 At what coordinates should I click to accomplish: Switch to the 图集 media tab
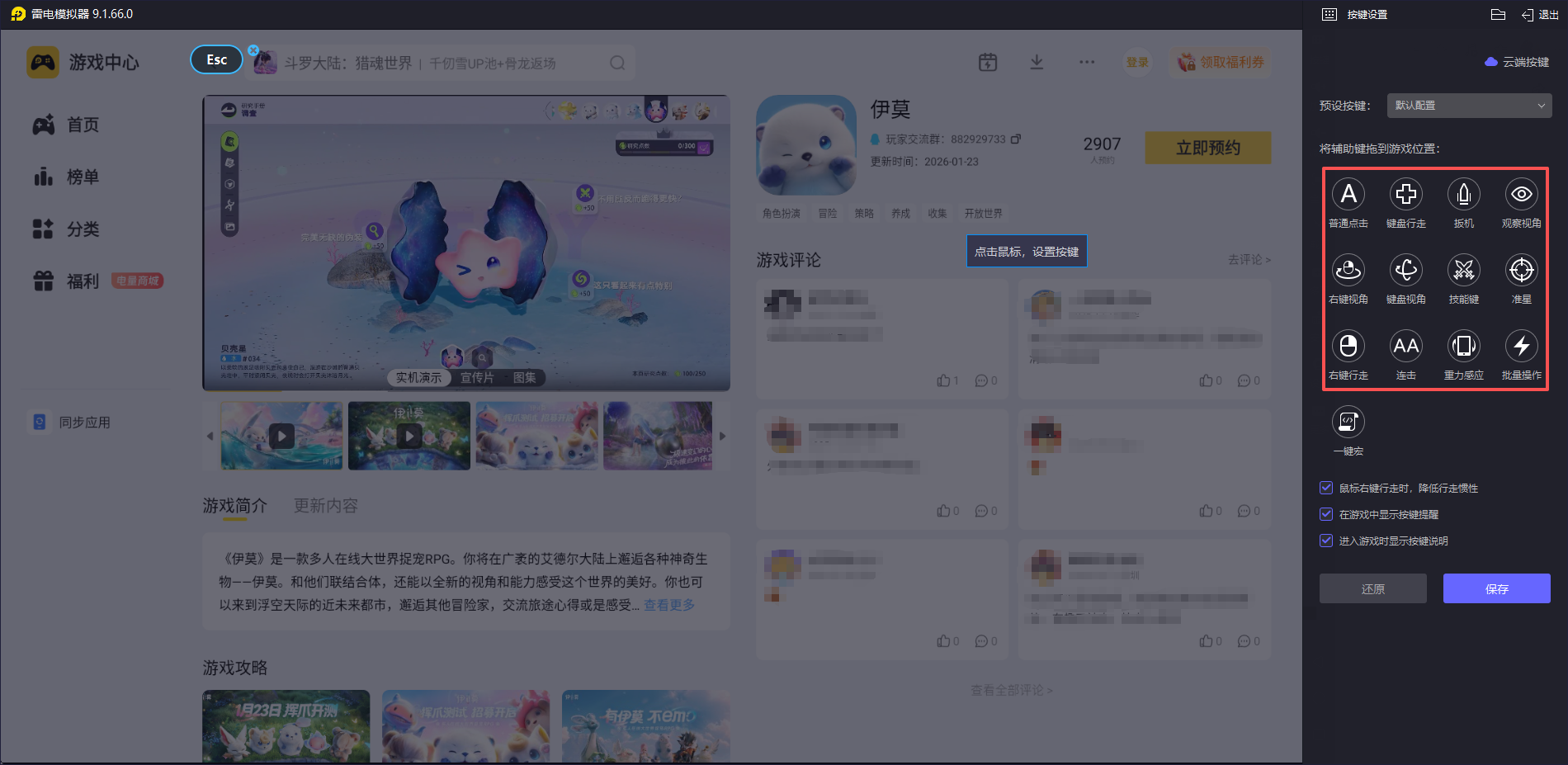pos(524,377)
